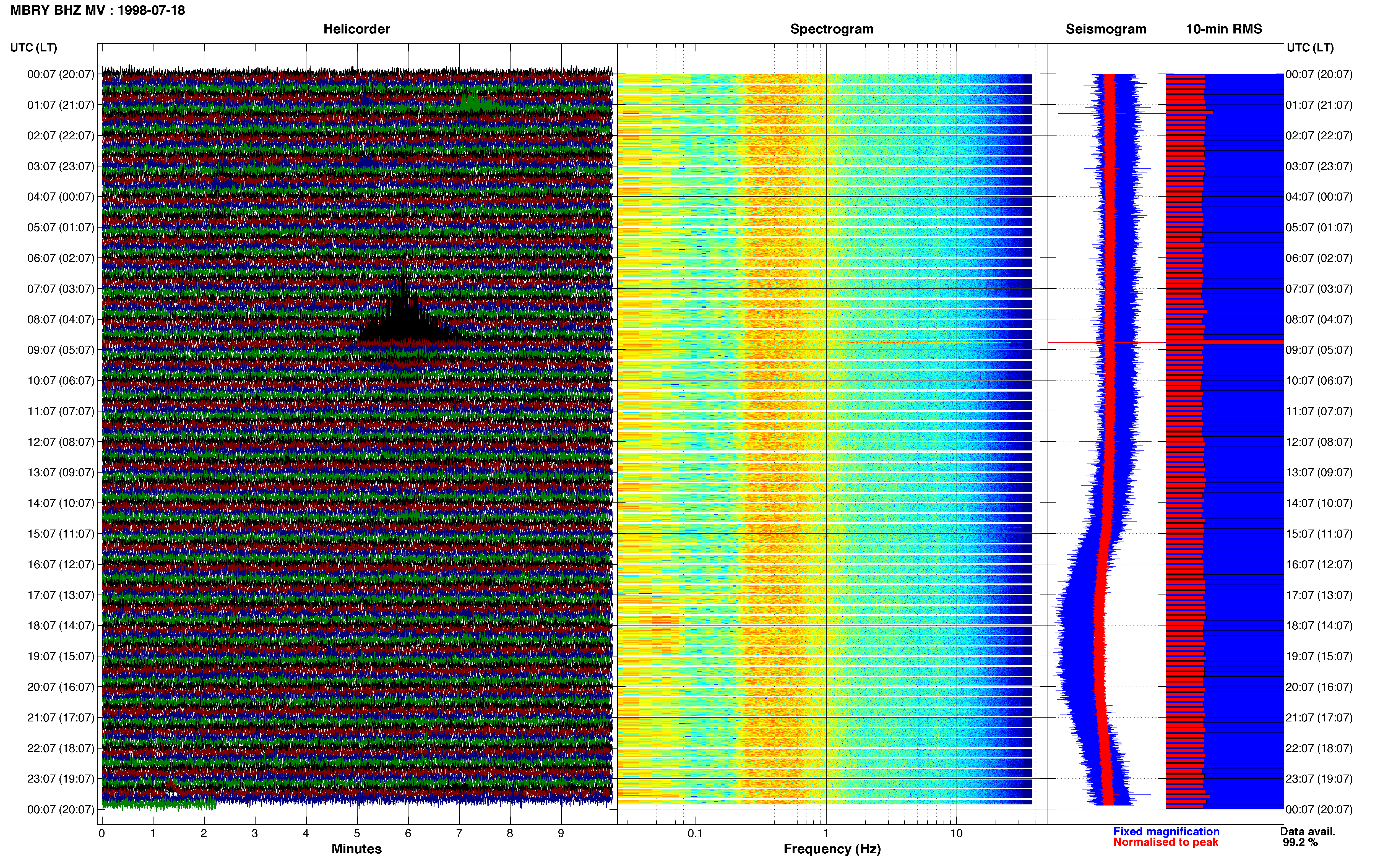Click tick '0.1' on the Frequency axis
The image size is (1388, 868).
(x=695, y=833)
